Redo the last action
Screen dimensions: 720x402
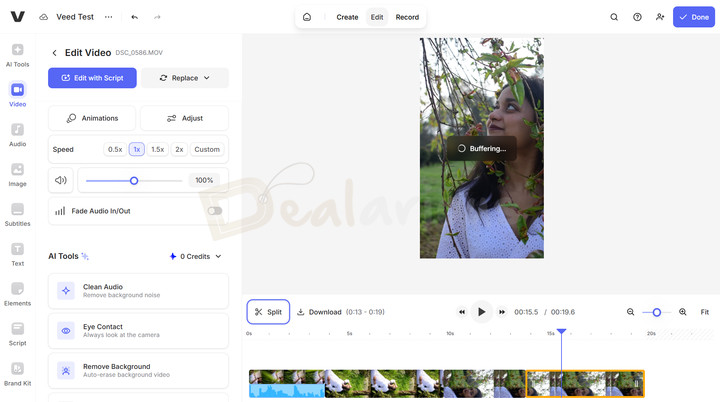point(157,17)
